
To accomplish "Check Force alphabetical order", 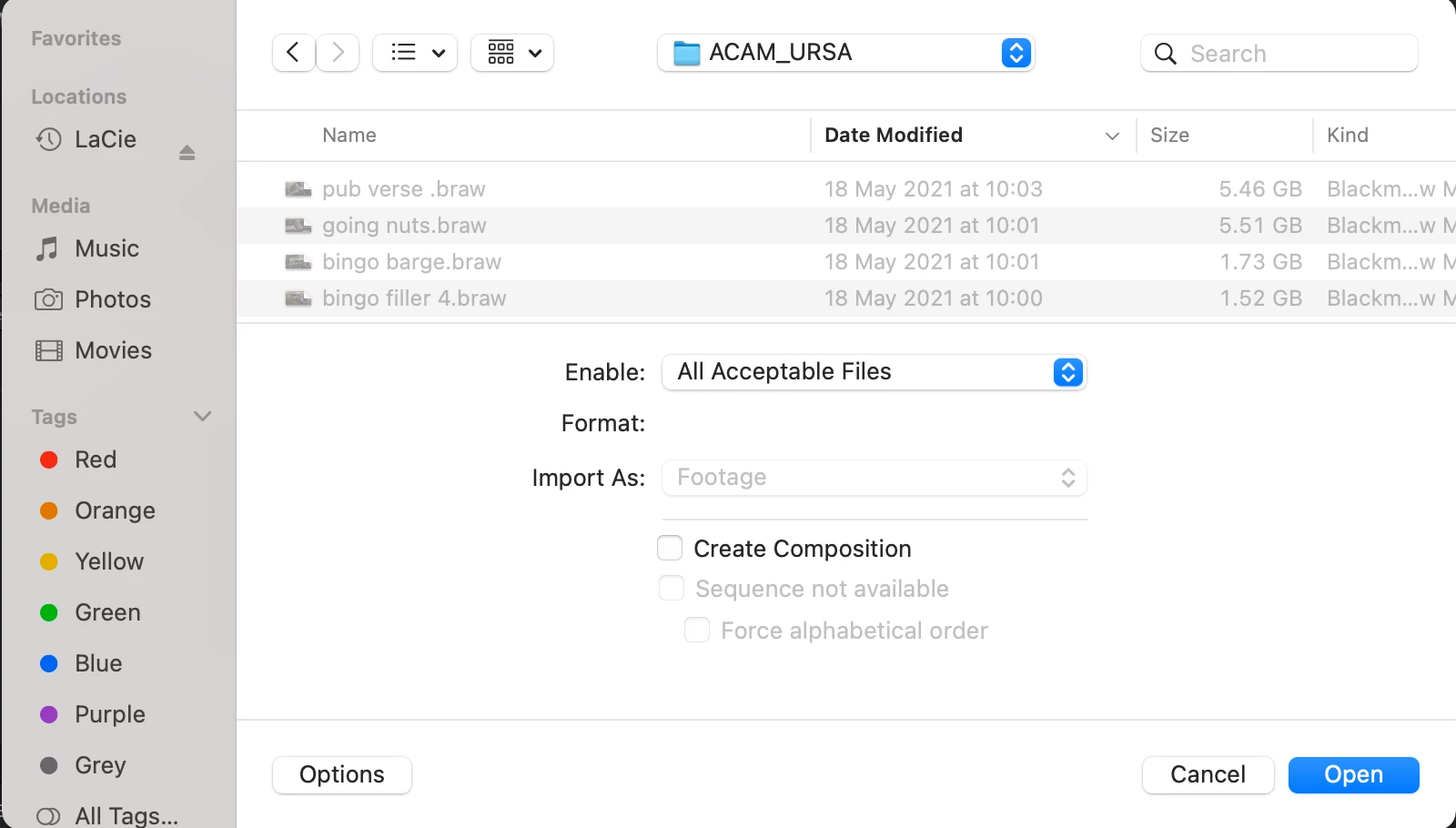I will click(697, 631).
